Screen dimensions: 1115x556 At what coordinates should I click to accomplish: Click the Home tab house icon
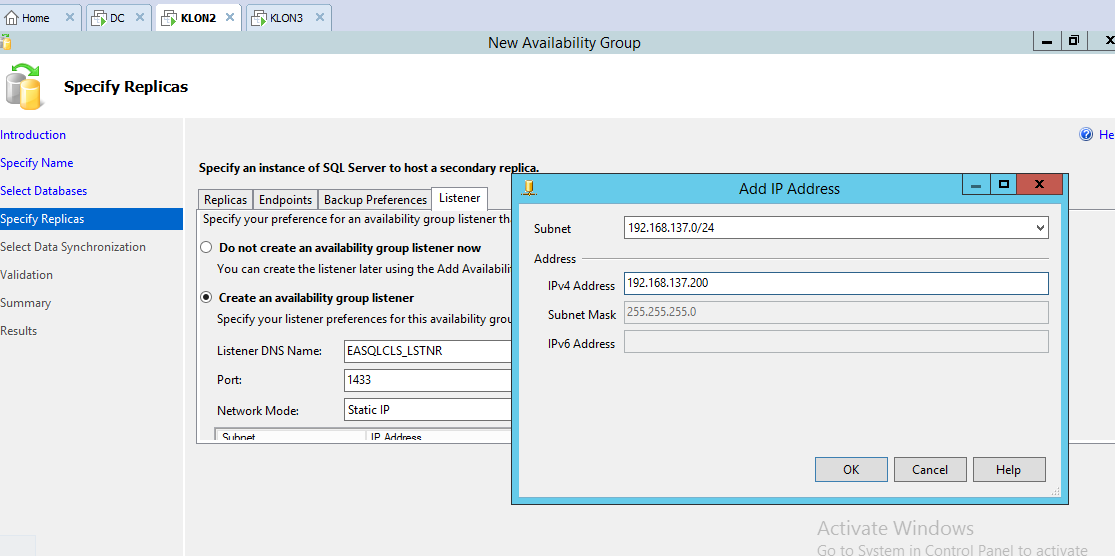click(x=12, y=18)
